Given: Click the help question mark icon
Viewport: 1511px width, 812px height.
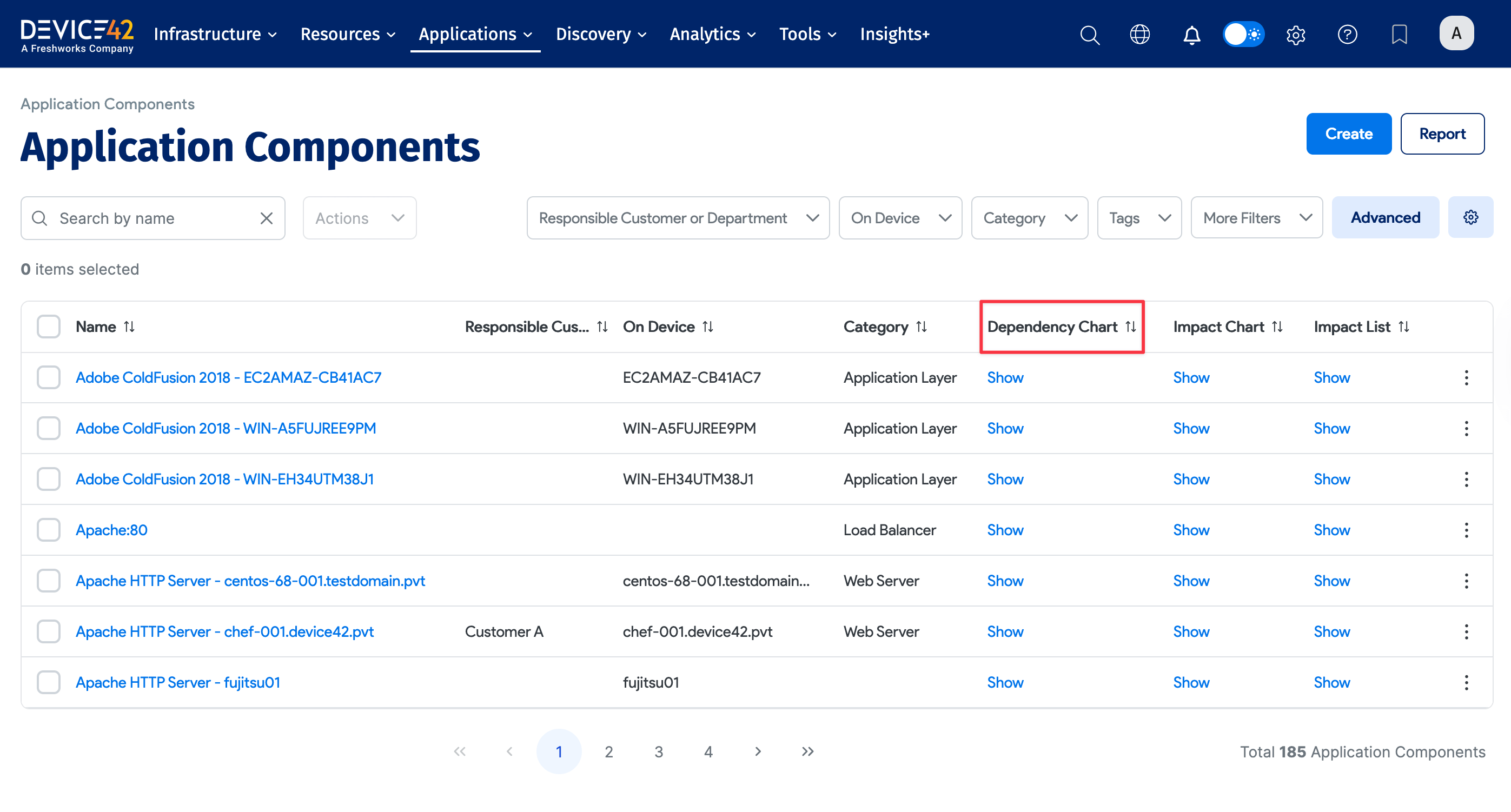Looking at the screenshot, I should pos(1347,35).
